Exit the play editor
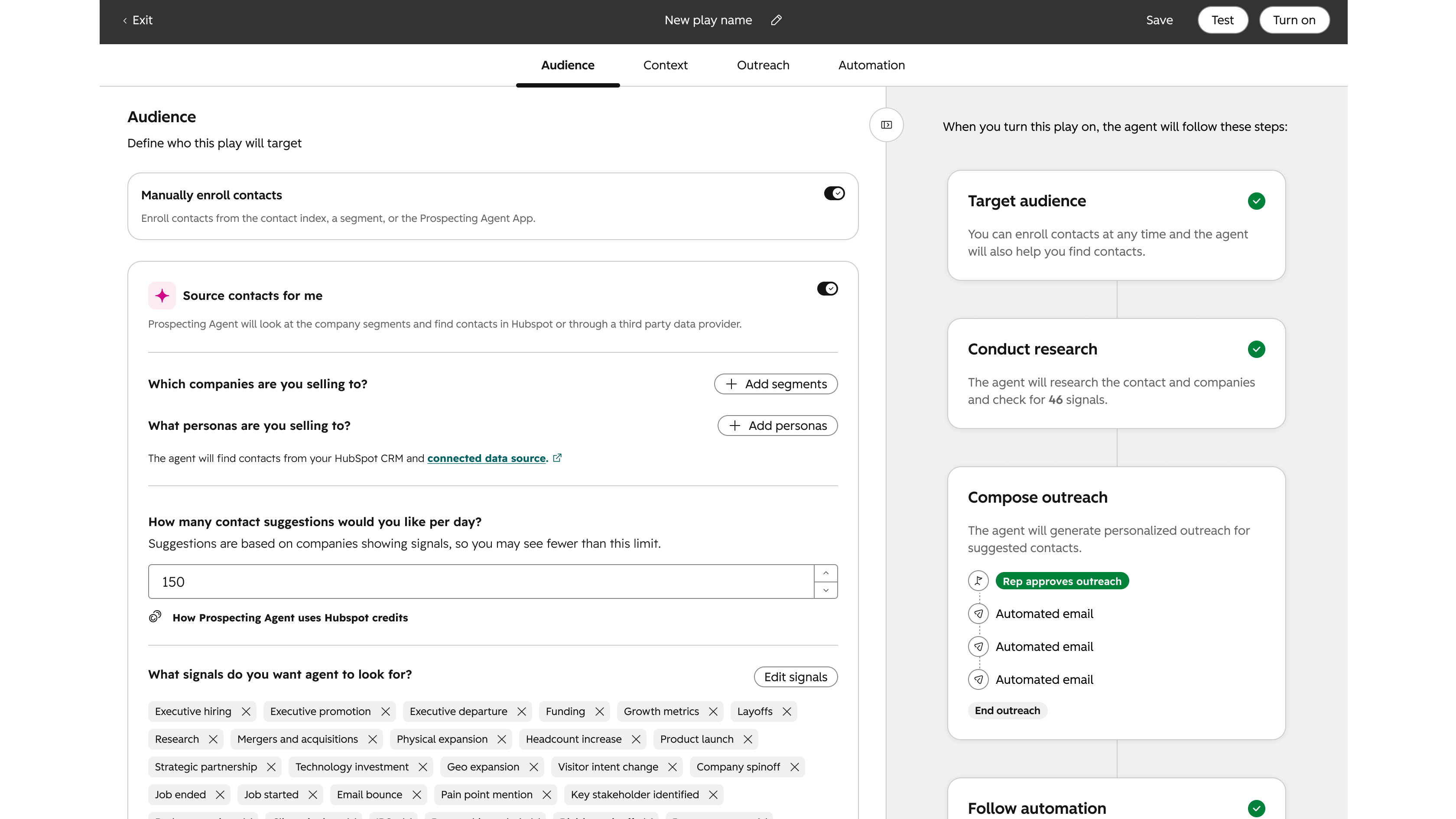Image resolution: width=1456 pixels, height=819 pixels. 138,20
